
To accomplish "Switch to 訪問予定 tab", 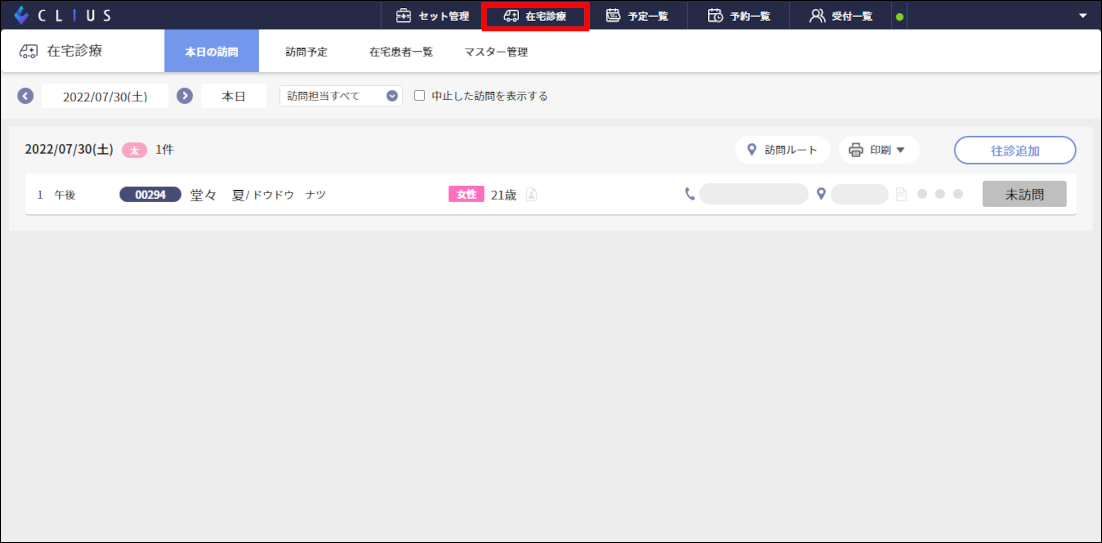I will pos(306,51).
